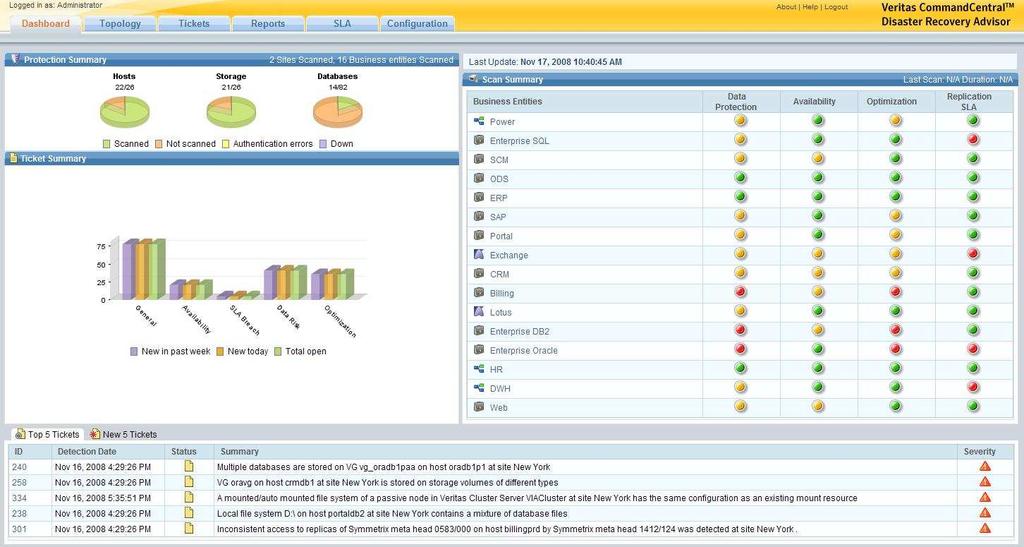Open ticket ID 240

(x=20, y=467)
